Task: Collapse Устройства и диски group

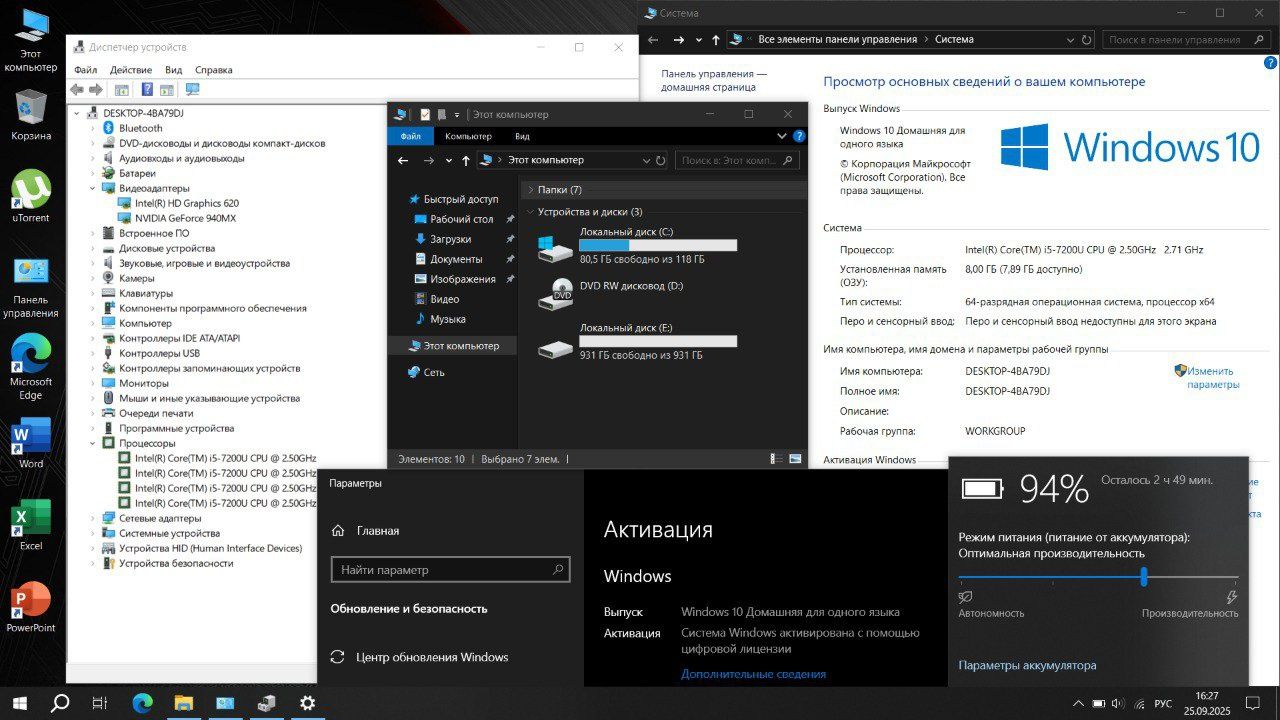Action: (530, 212)
